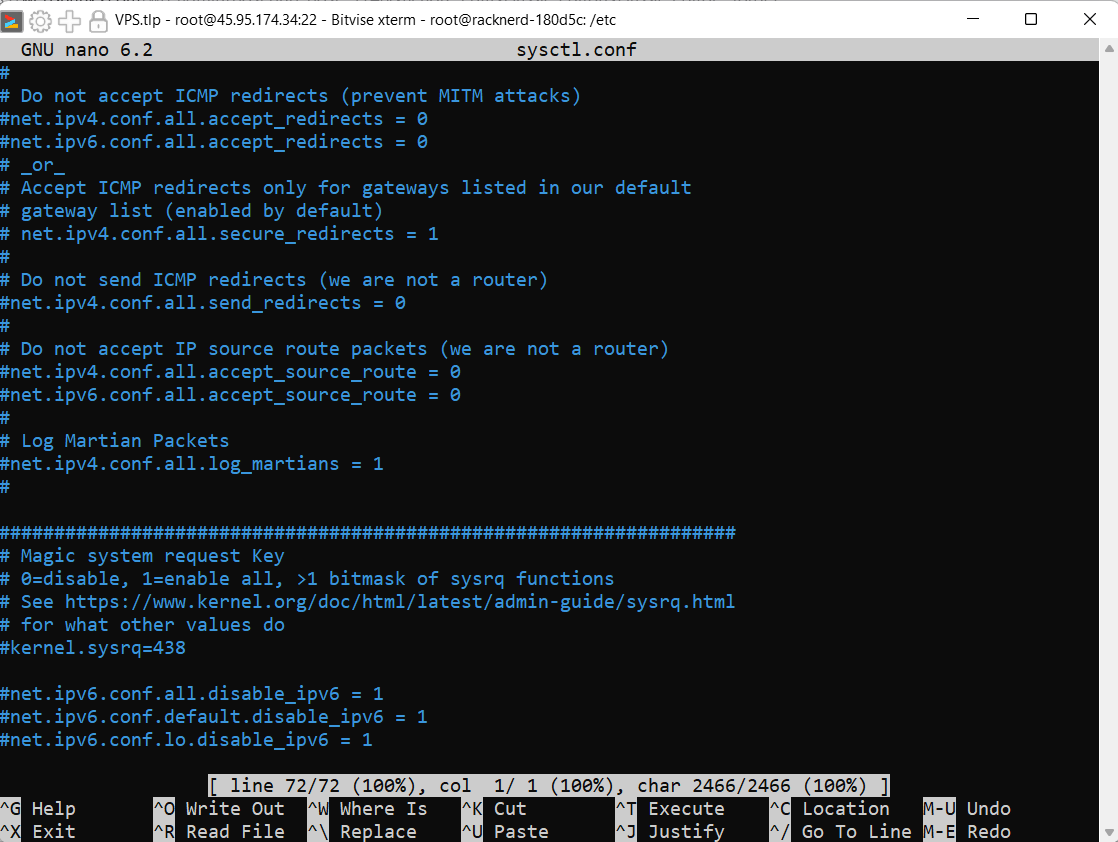Click the ^G Help shortcut
Screen dimensions: 1118x842
[38, 808]
